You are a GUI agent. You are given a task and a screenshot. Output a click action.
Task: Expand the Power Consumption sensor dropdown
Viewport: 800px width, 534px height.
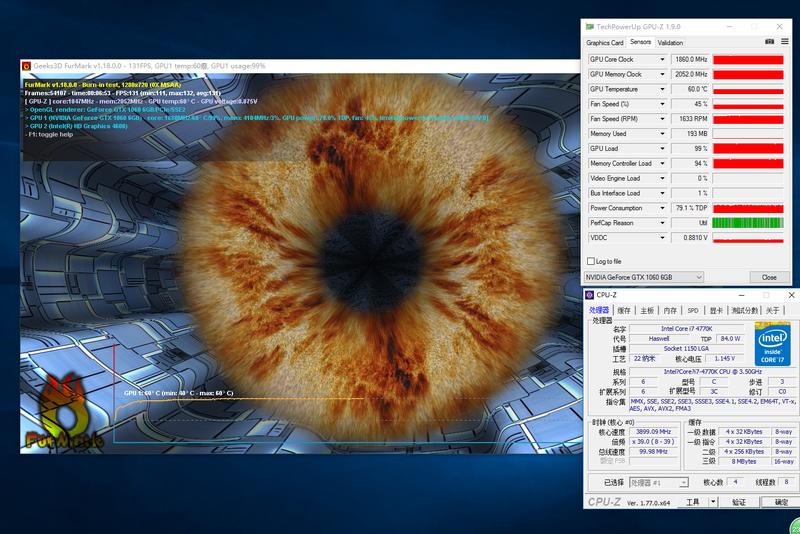[661, 208]
